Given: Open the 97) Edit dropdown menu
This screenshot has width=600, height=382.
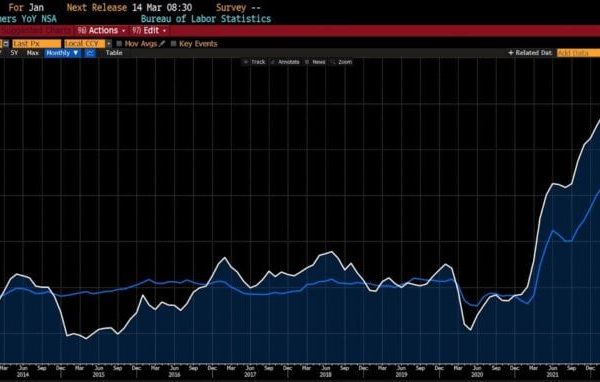Looking at the screenshot, I should [x=149, y=31].
